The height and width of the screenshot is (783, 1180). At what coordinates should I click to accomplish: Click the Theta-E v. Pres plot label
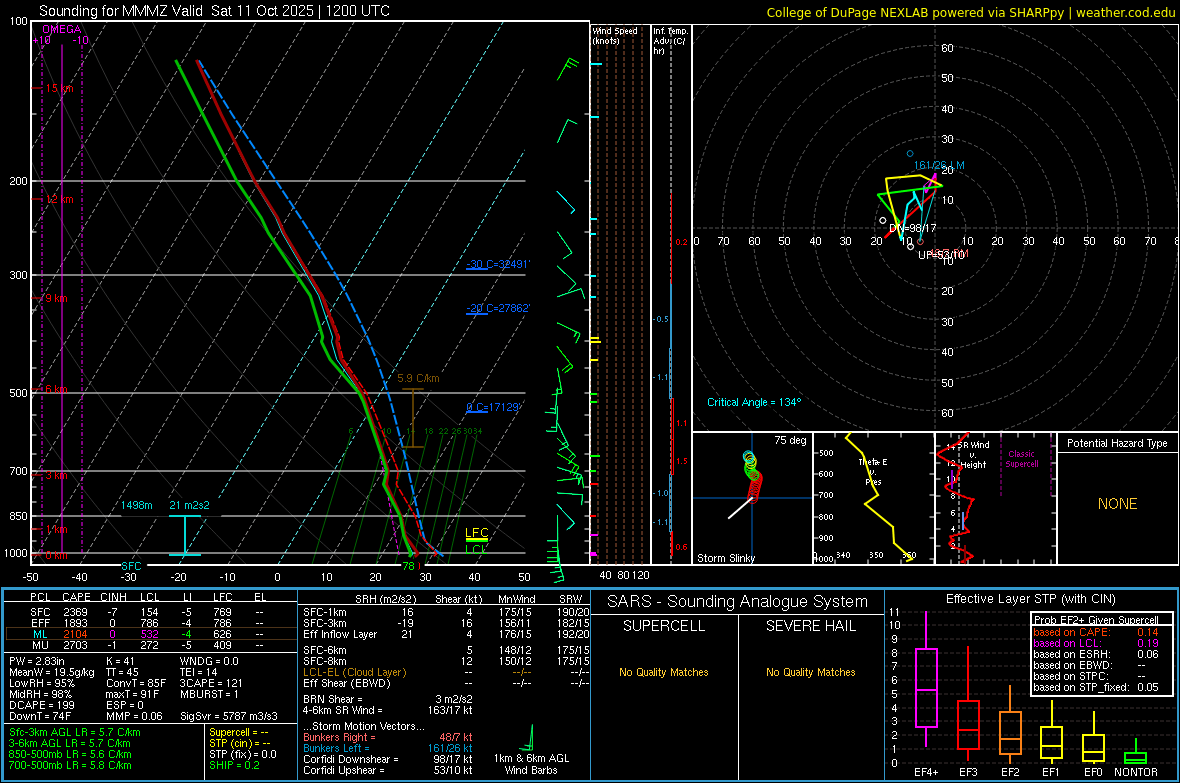(873, 471)
